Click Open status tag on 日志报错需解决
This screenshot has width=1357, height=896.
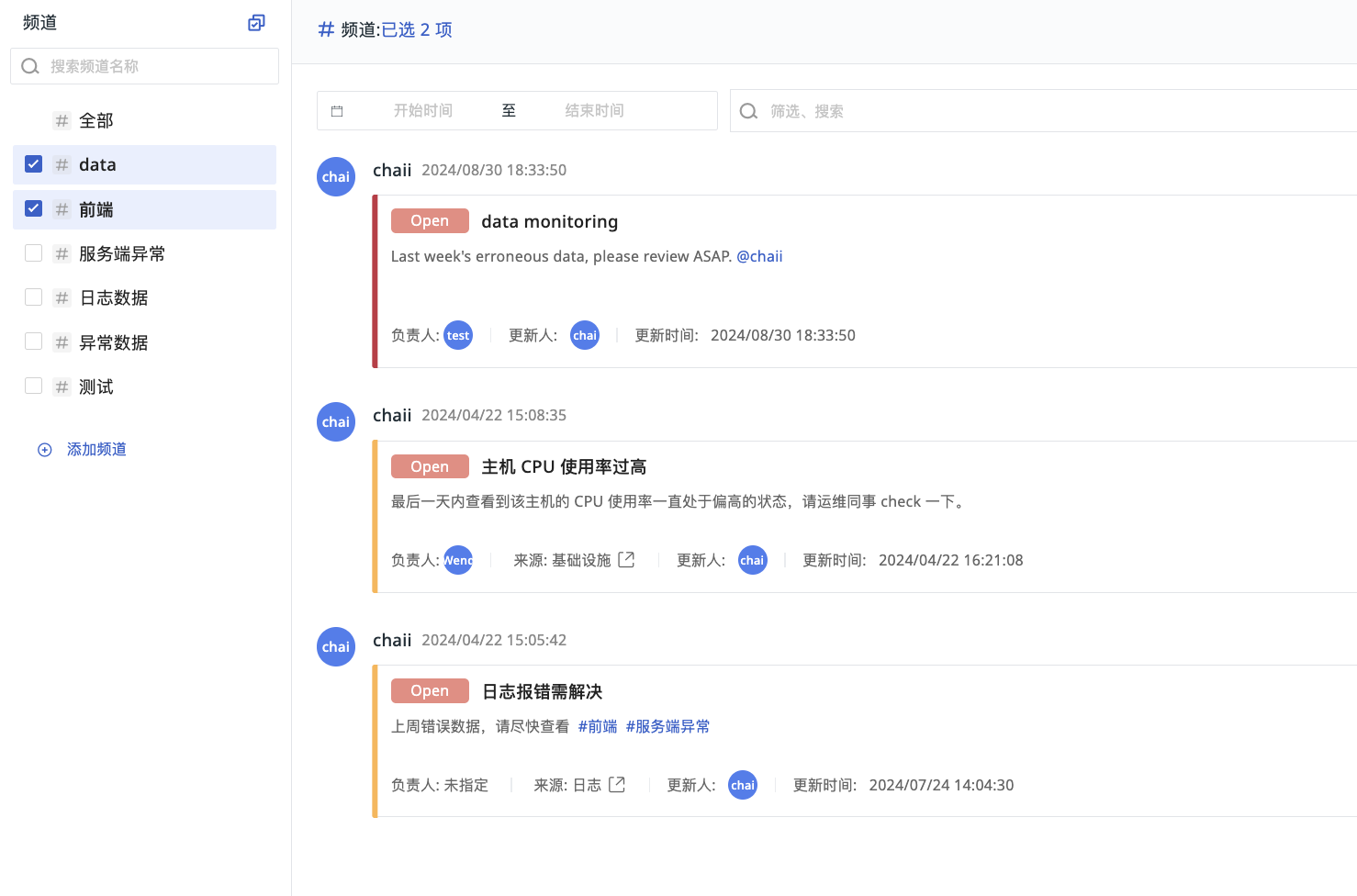point(430,690)
